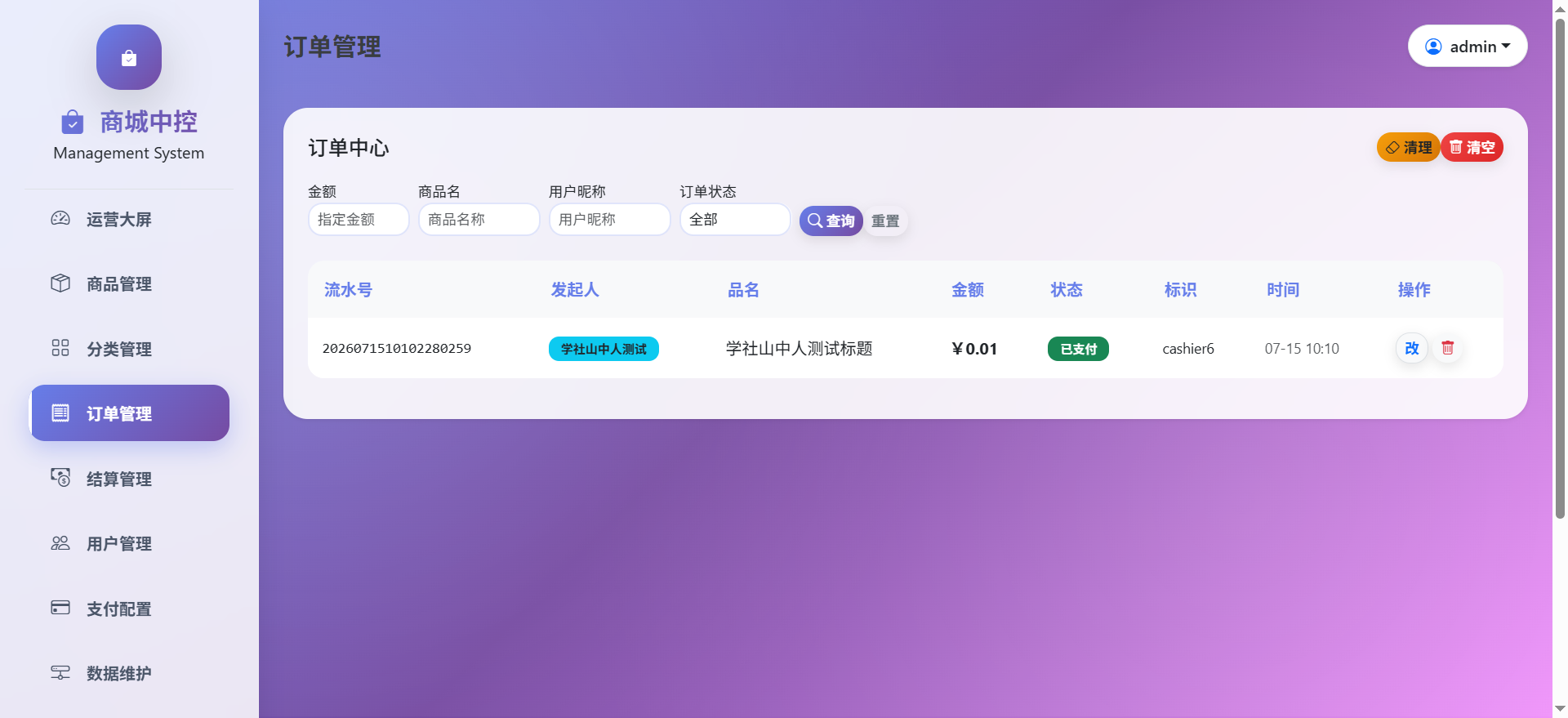This screenshot has width=1568, height=718.
Task: Click the 标识 column header
Action: click(x=1180, y=289)
